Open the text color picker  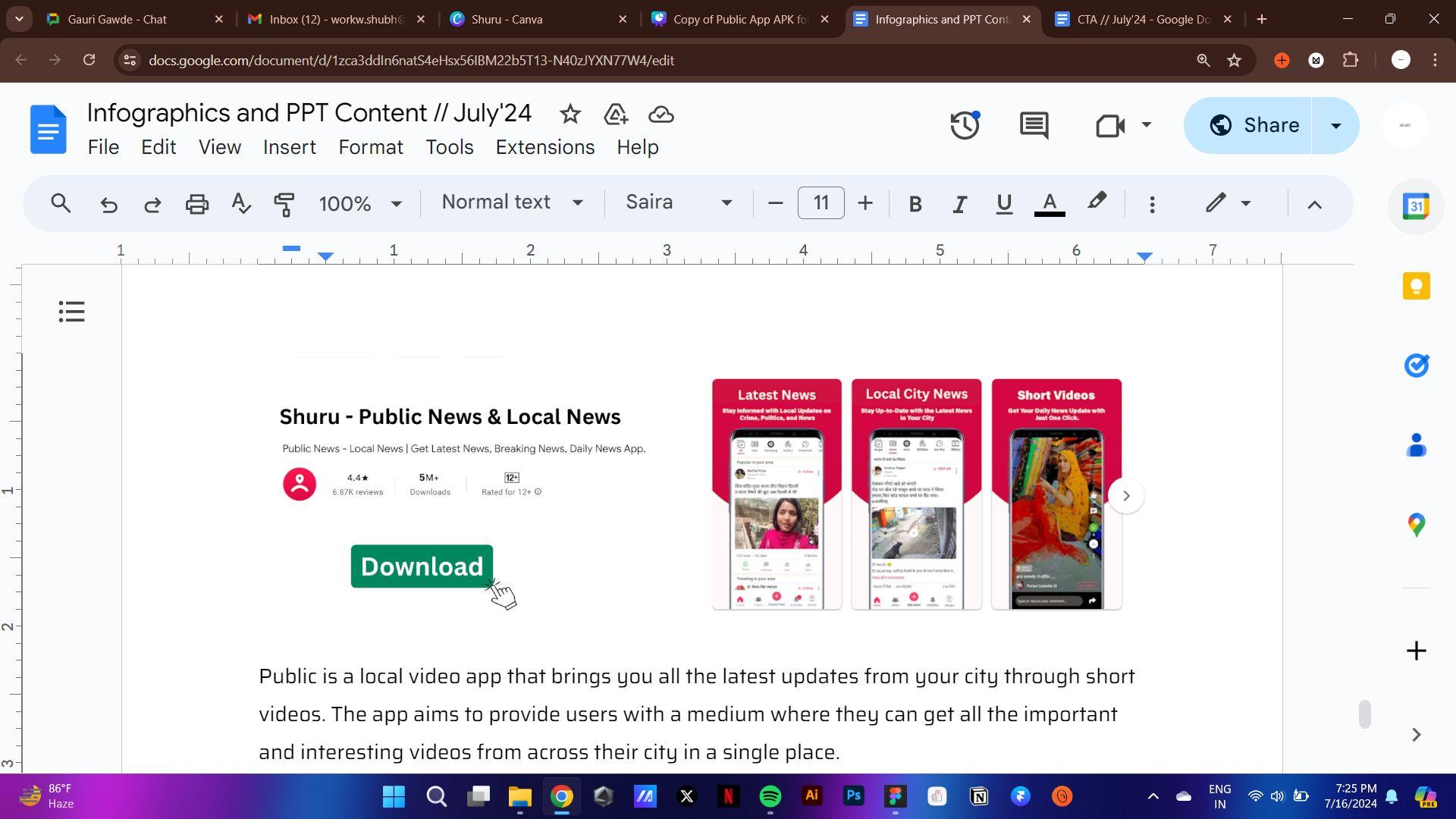tap(1050, 203)
